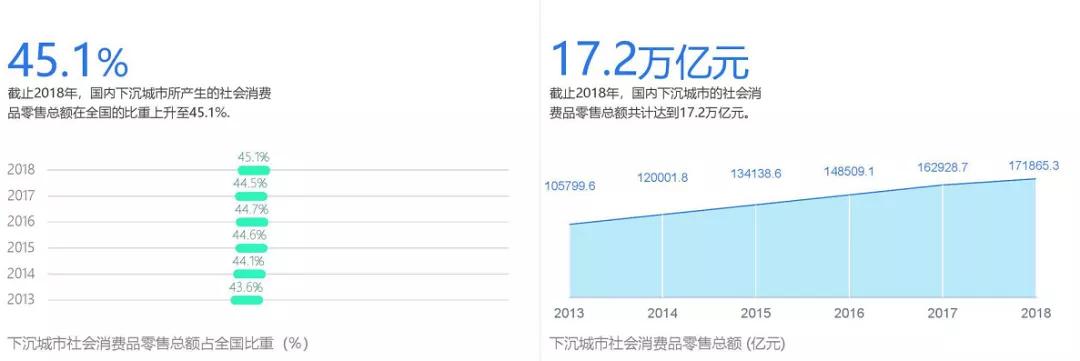Click the caption 下沉城市社会消费品零售总额 (亿元)
This screenshot has height=361, width=1080.
click(x=667, y=343)
